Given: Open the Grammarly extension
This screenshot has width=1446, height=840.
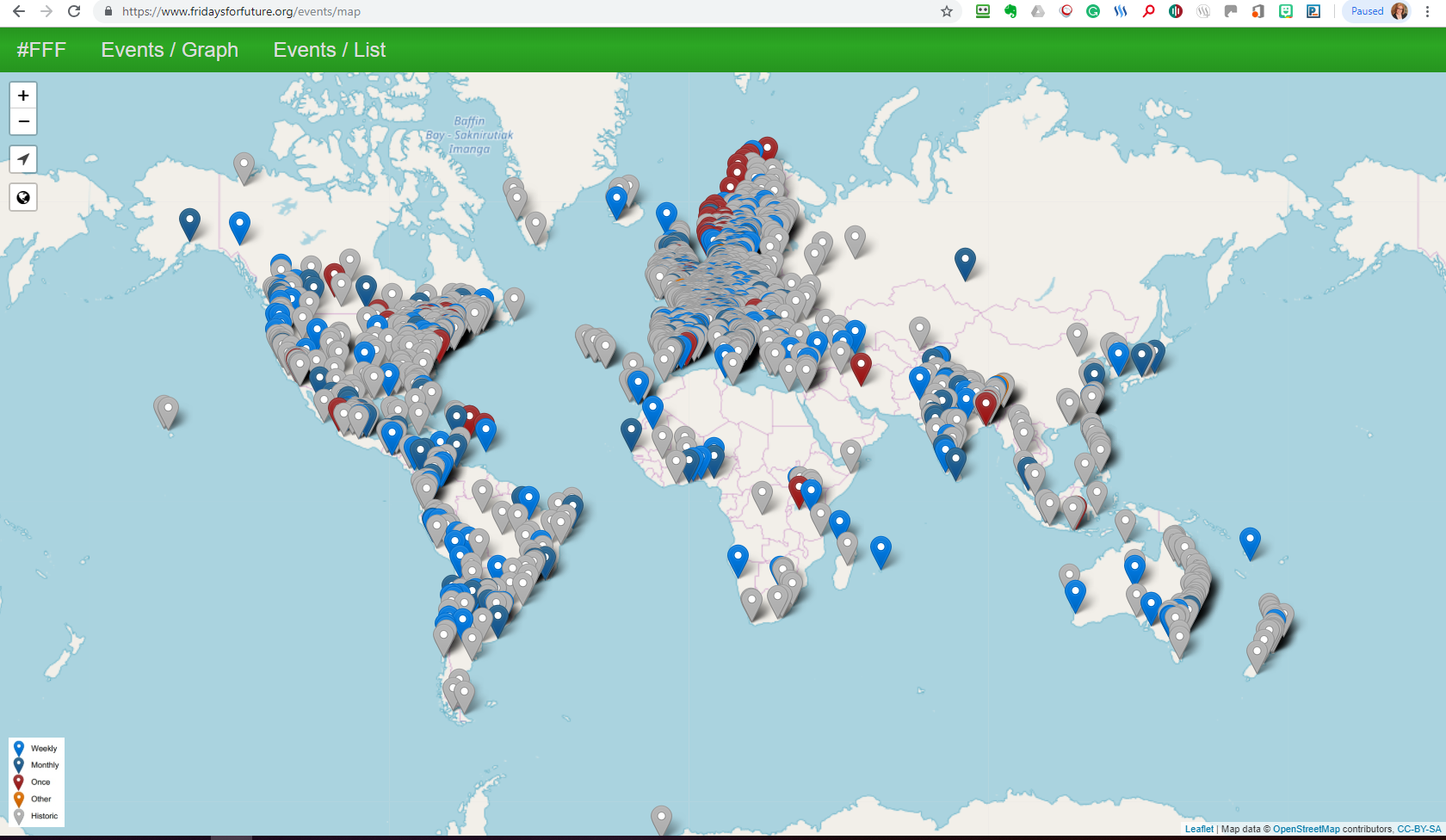Looking at the screenshot, I should (x=1093, y=11).
